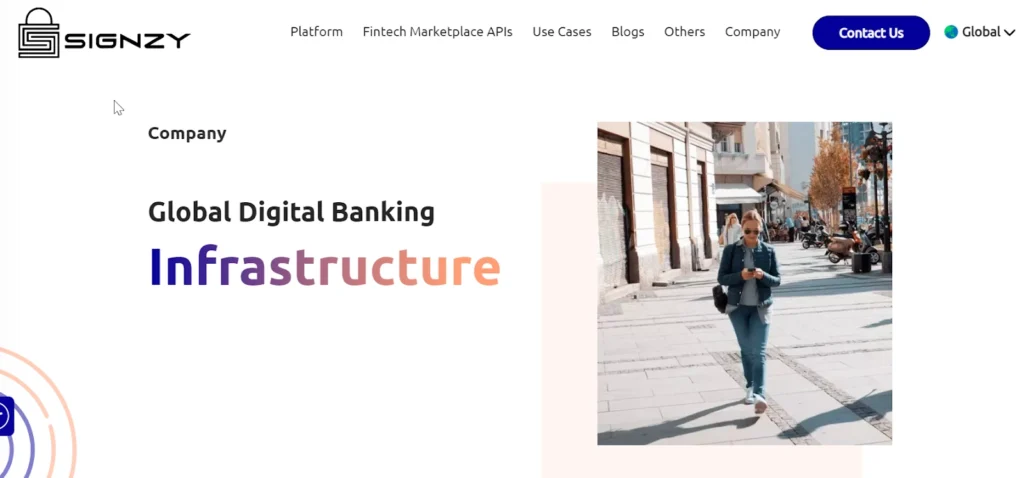Click the Signzy padlock logo icon
This screenshot has height=478, width=1024.
pos(39,33)
